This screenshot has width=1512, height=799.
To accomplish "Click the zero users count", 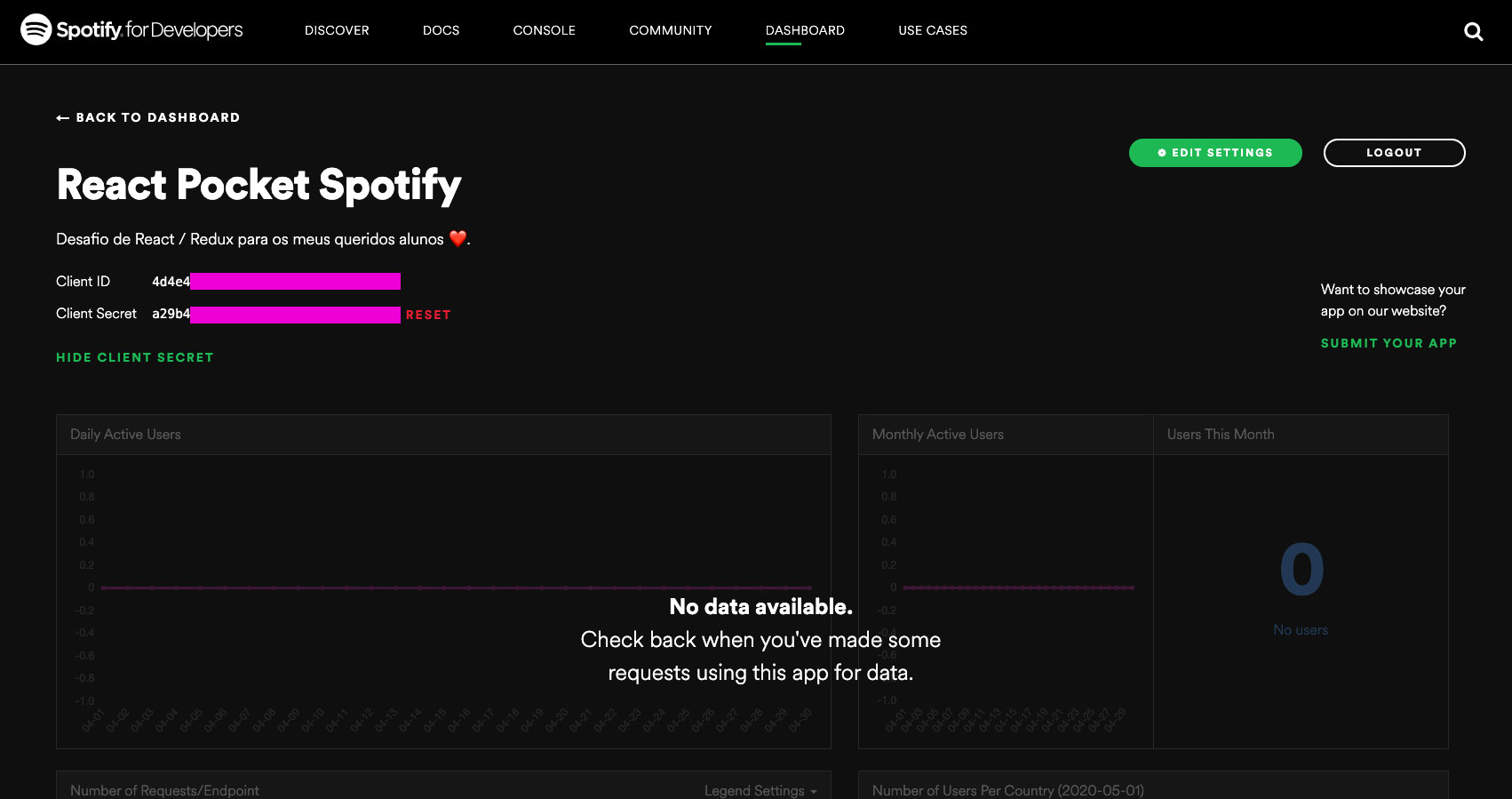I will coord(1301,570).
